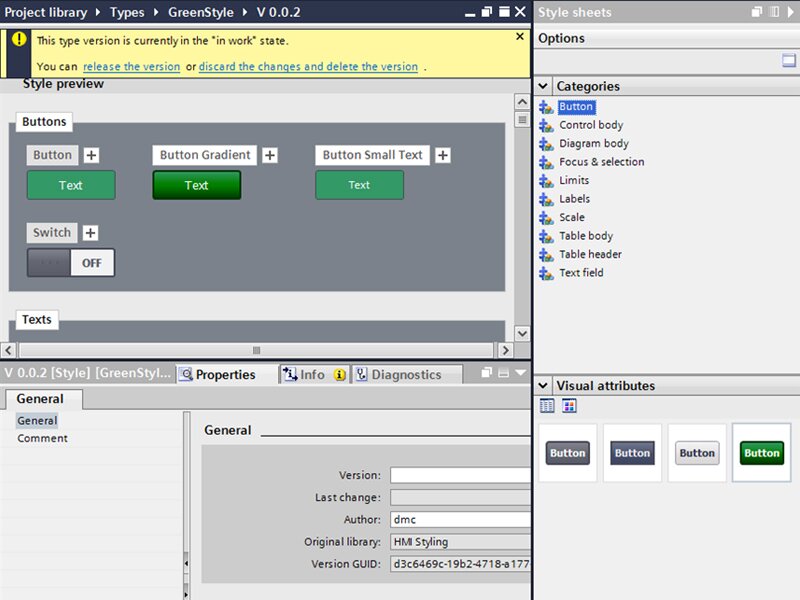Add variant to Button Small Text with plus
The width and height of the screenshot is (800, 600).
pos(443,155)
